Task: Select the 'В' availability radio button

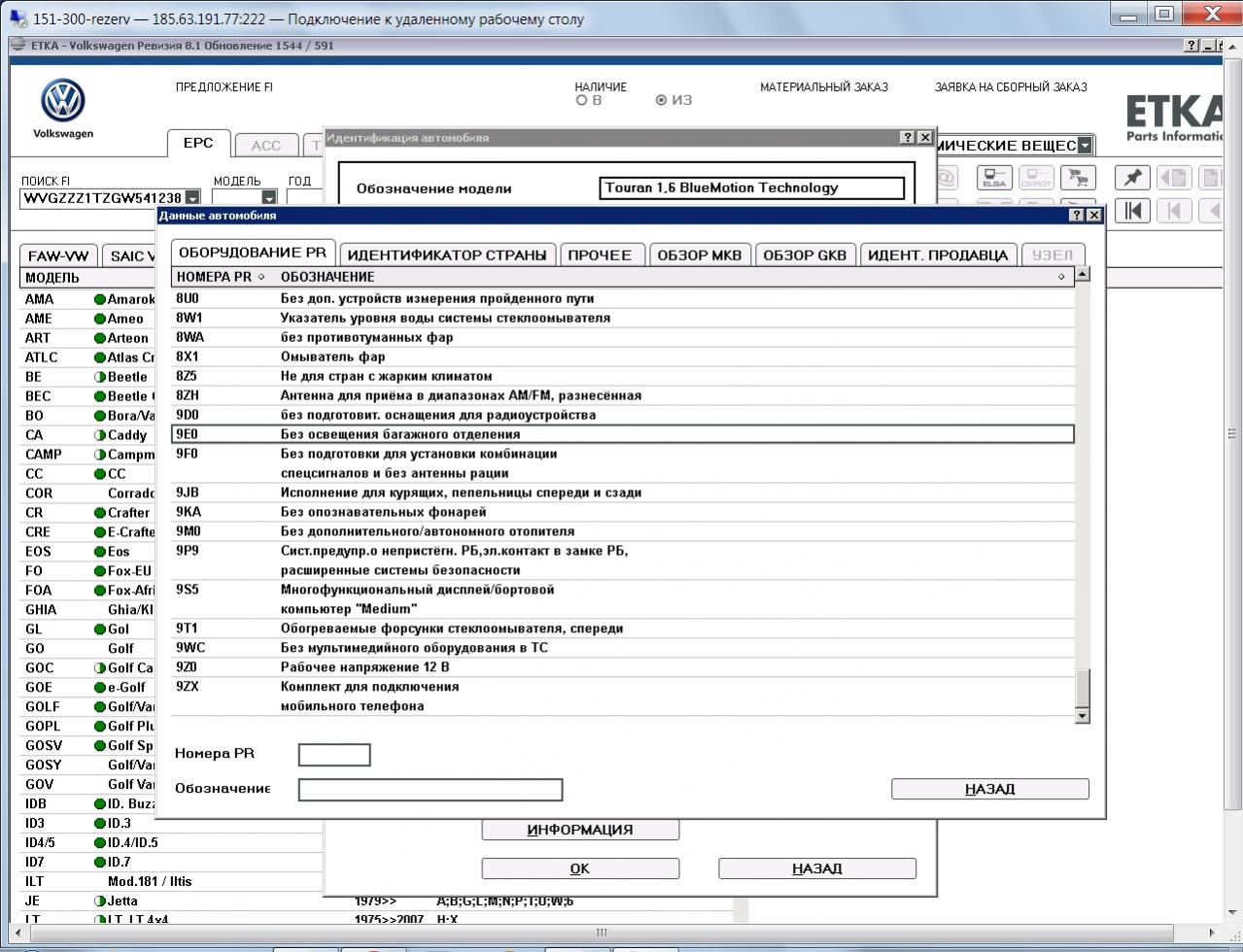Action: [x=582, y=100]
